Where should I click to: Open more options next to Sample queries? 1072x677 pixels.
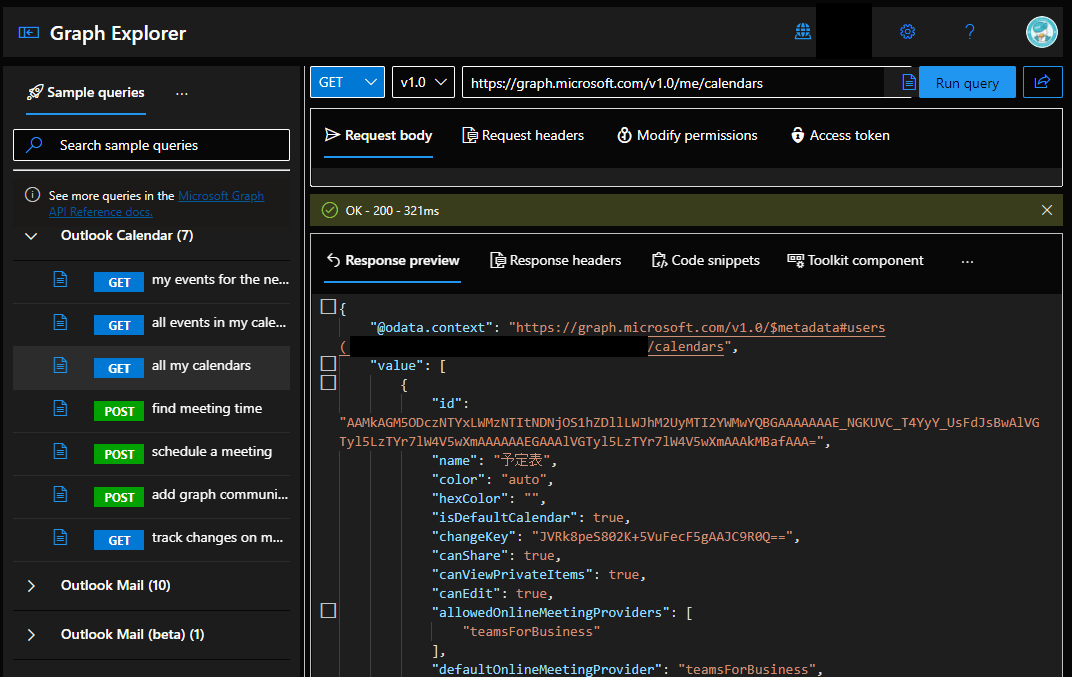181,93
